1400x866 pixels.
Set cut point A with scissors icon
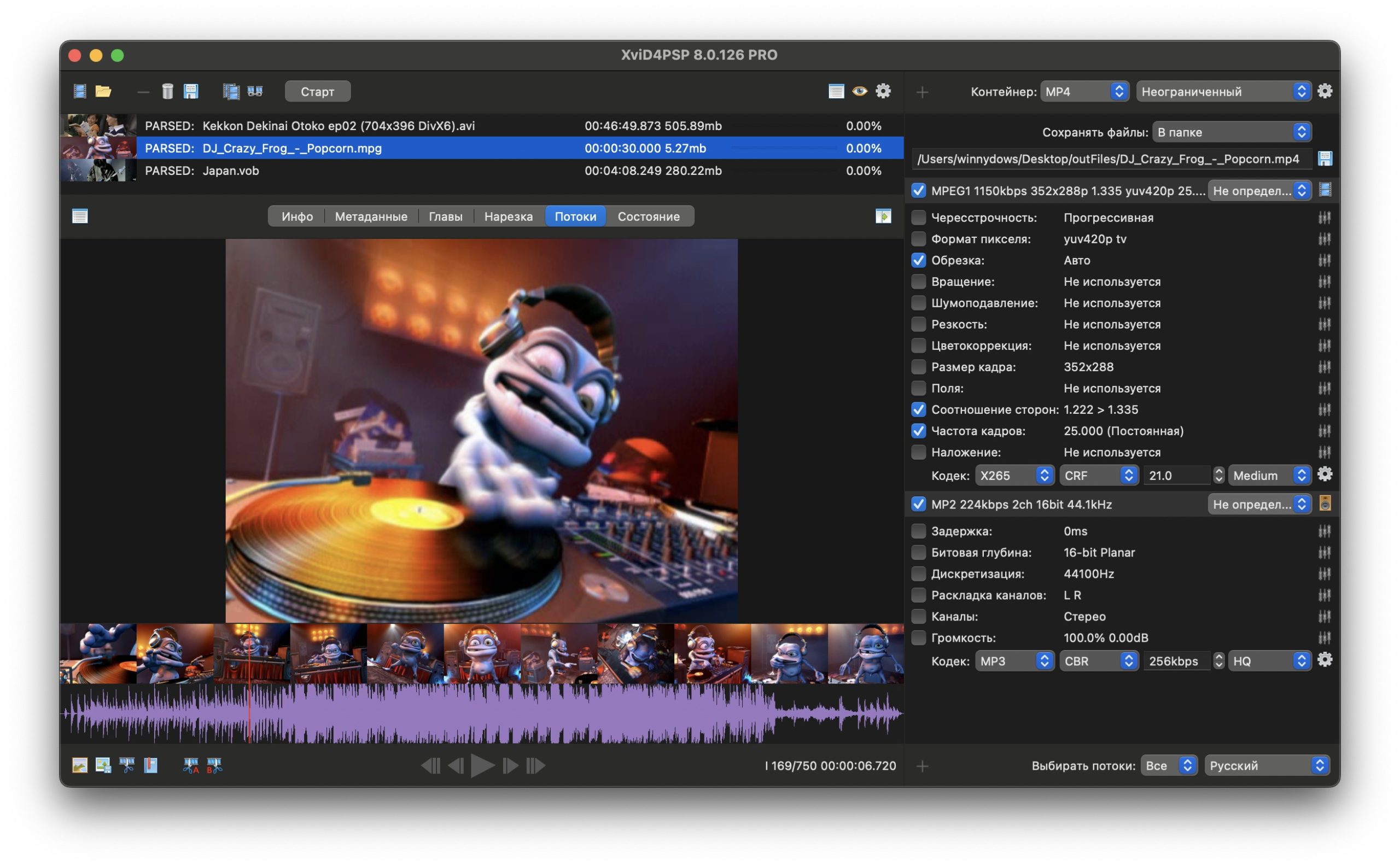191,766
